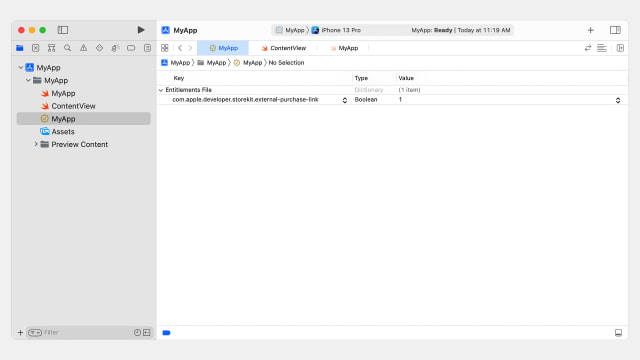Go forward in editor history

[x=190, y=48]
